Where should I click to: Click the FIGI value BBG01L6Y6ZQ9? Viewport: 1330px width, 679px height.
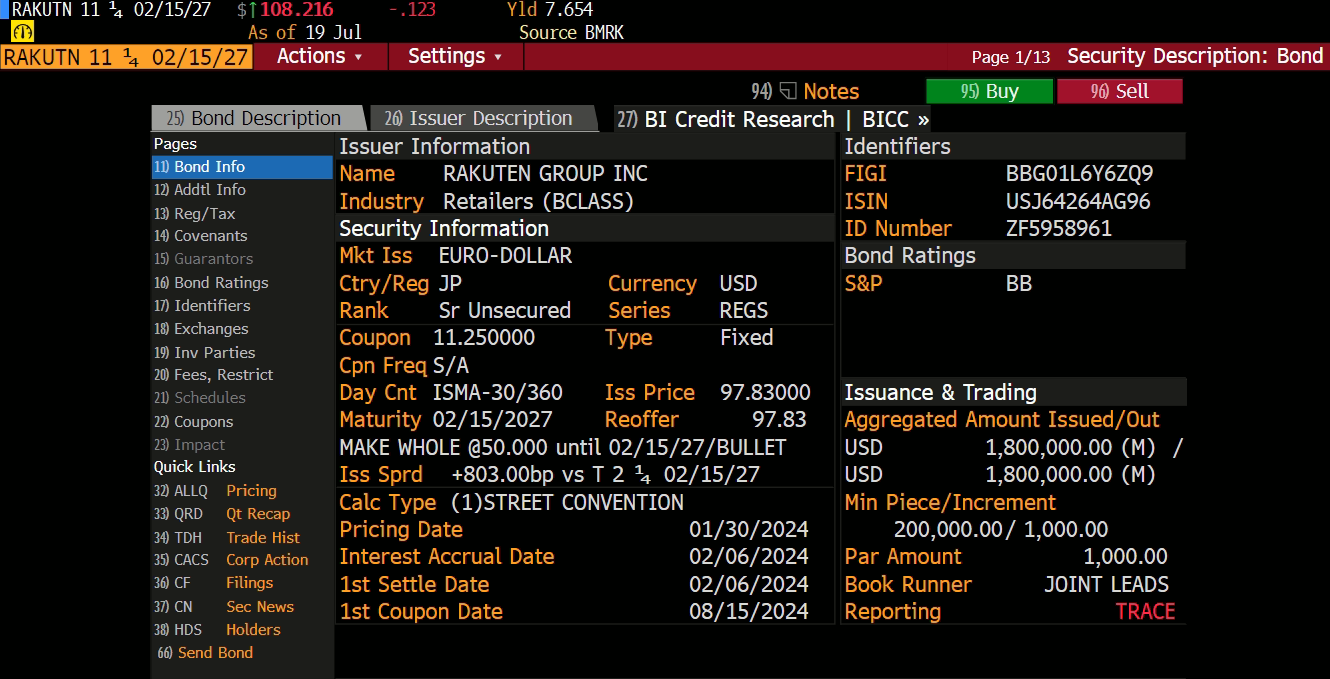pos(1079,174)
